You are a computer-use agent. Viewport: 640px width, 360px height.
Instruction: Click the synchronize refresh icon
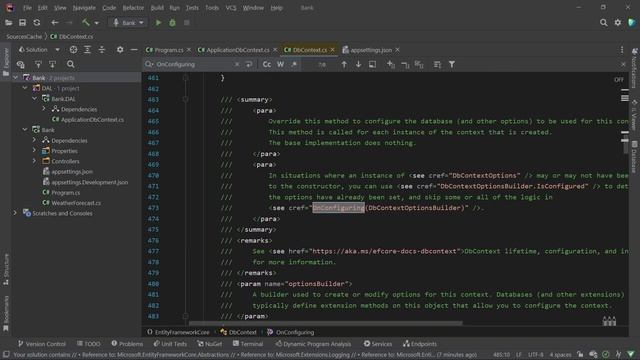pyautogui.click(x=37, y=23)
